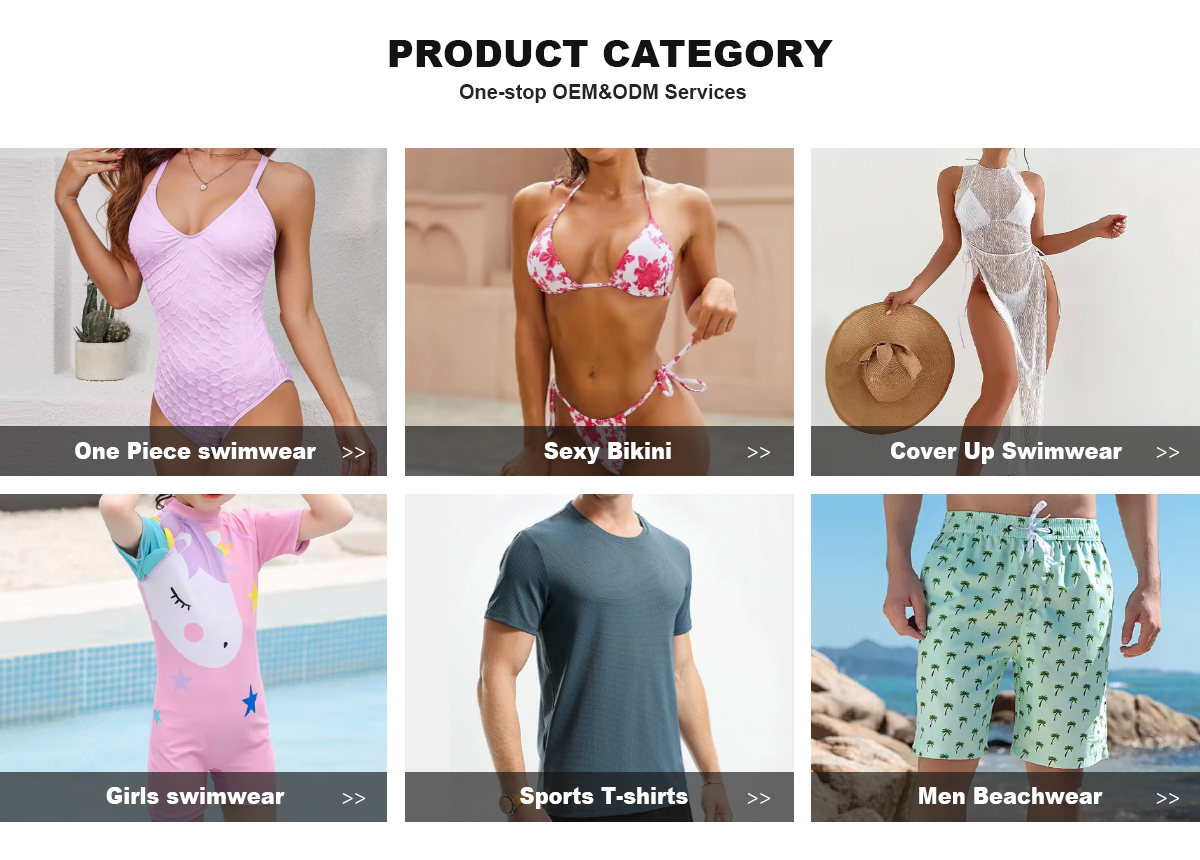1200x860 pixels.
Task: Click the arrows next to Sexy Bikini
Action: click(x=759, y=452)
